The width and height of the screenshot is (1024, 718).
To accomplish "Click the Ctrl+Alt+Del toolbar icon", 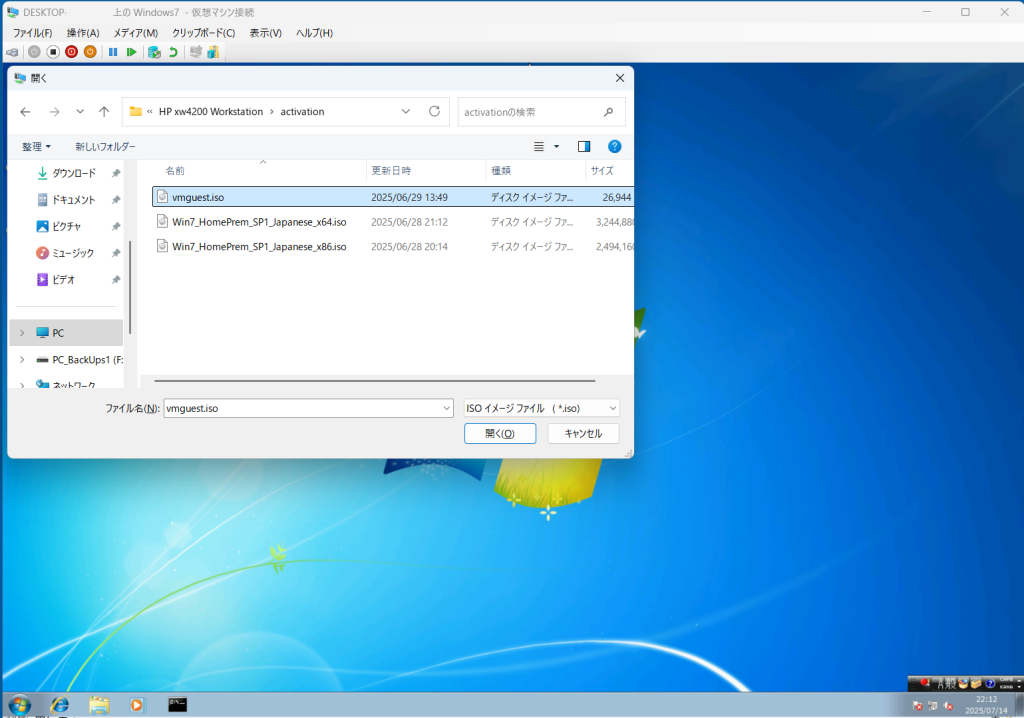I will 12,52.
